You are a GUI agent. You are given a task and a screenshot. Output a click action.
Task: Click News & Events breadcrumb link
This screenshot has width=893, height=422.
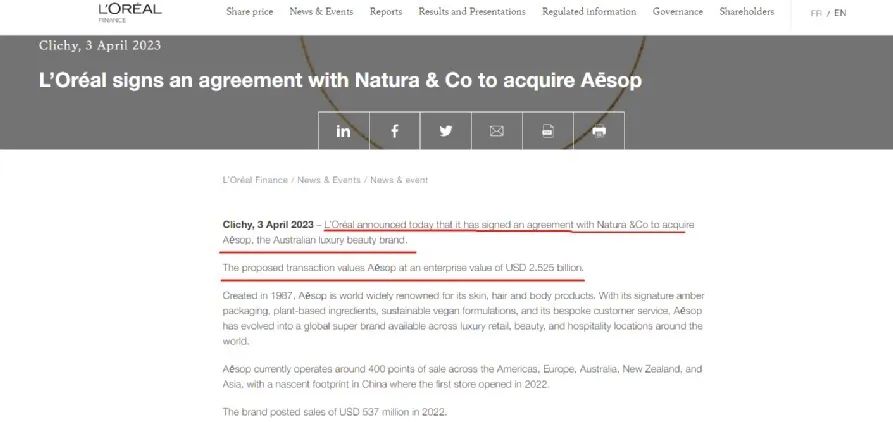(328, 180)
